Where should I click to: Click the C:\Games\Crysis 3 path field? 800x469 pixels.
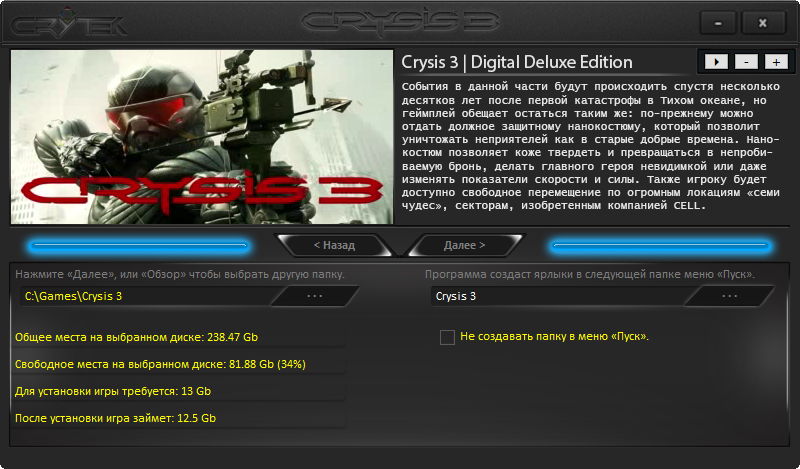[148, 296]
